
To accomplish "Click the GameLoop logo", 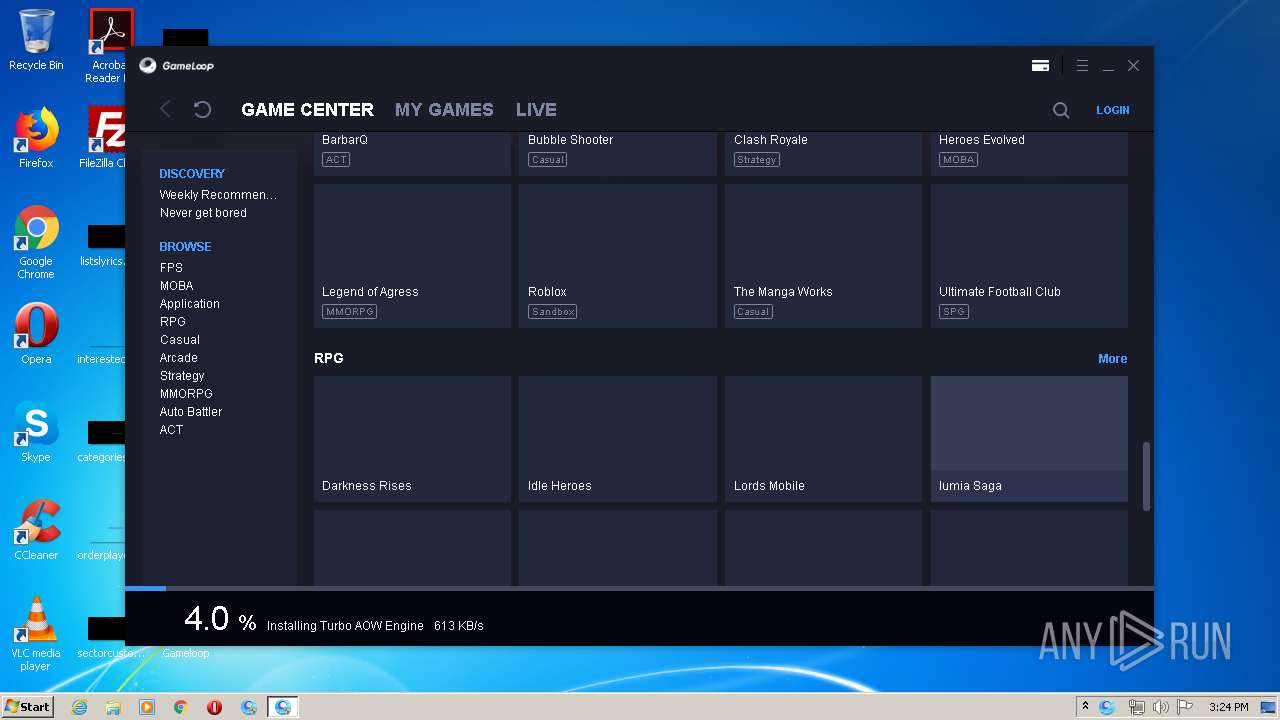I will pyautogui.click(x=177, y=66).
